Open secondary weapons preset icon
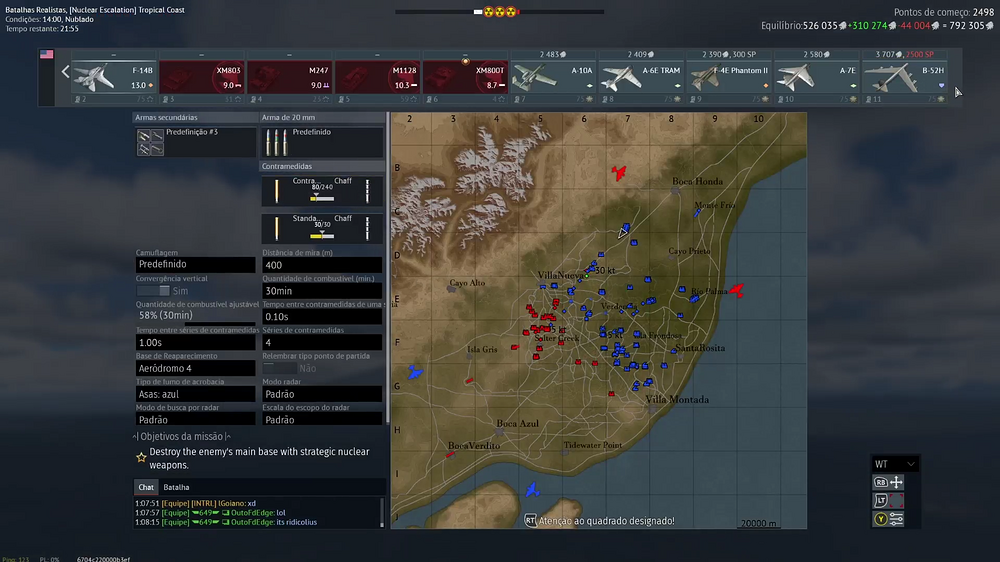 tap(150, 142)
